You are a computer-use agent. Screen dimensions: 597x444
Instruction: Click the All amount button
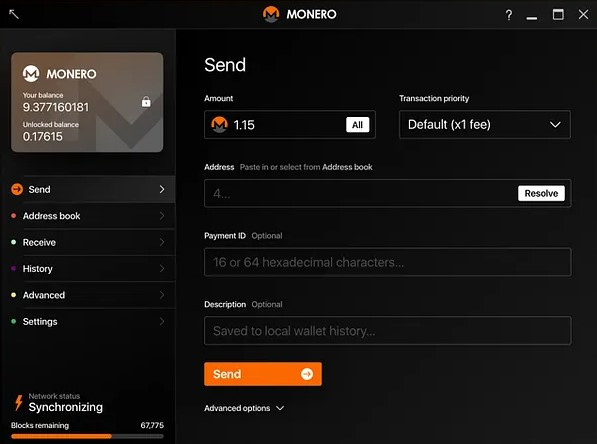pos(358,125)
